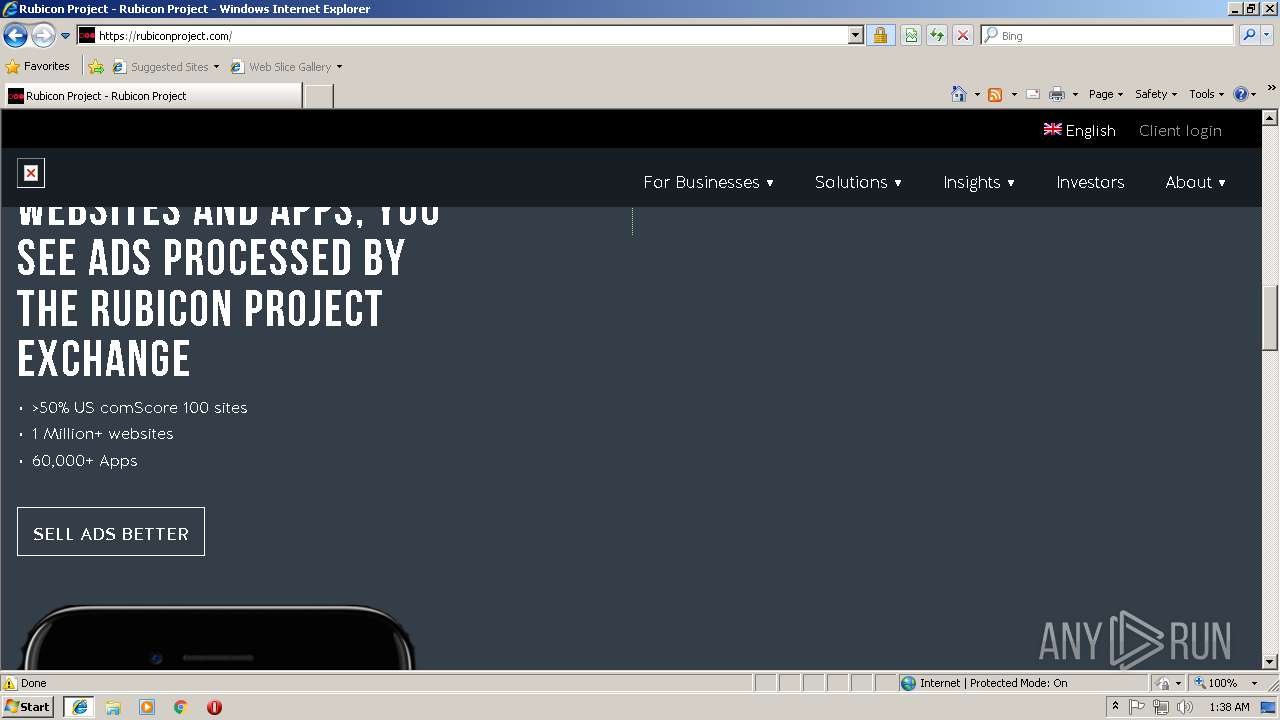
Task: Click the status bar warning icon
Action: click(x=10, y=683)
